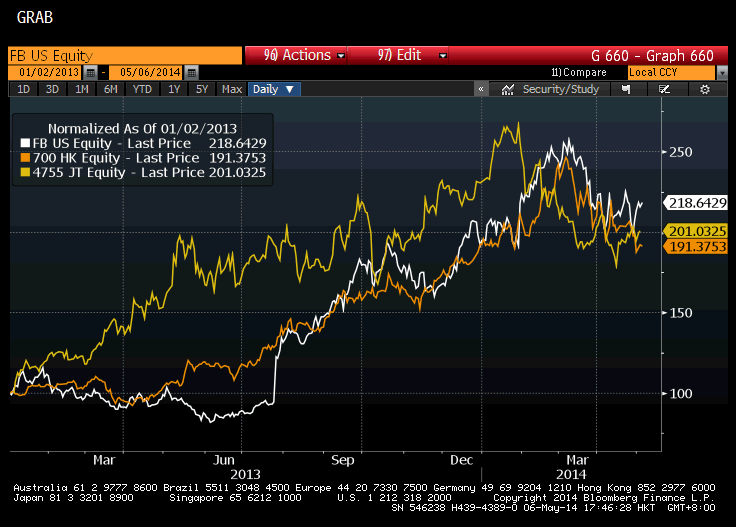Image resolution: width=736 pixels, height=527 pixels.
Task: Click the edit chart pencil icon
Action: click(664, 89)
